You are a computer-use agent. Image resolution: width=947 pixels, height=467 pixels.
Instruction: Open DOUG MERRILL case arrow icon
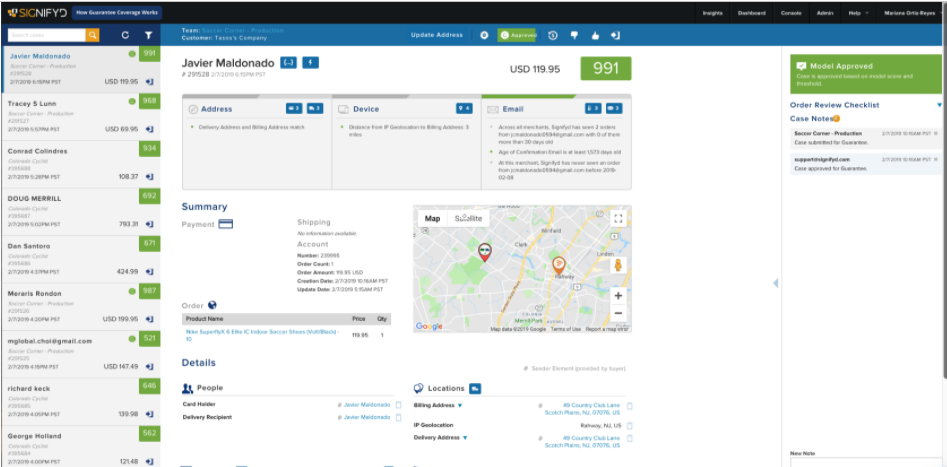149,224
